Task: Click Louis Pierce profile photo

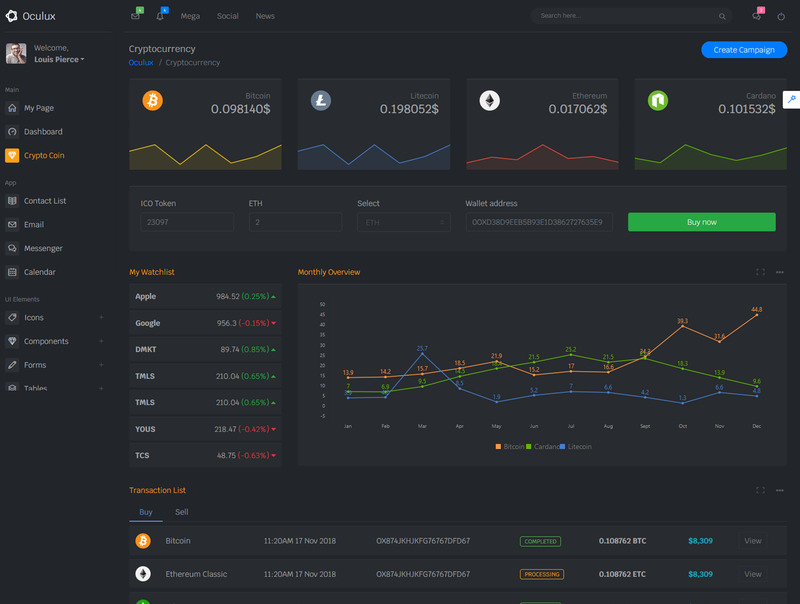Action: pos(16,54)
